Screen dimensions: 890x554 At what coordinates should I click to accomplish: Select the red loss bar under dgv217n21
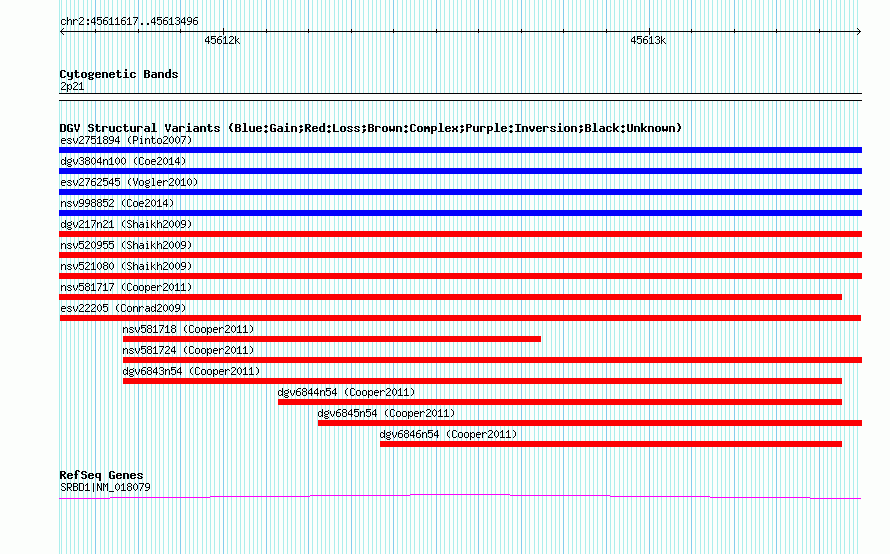pos(460,234)
